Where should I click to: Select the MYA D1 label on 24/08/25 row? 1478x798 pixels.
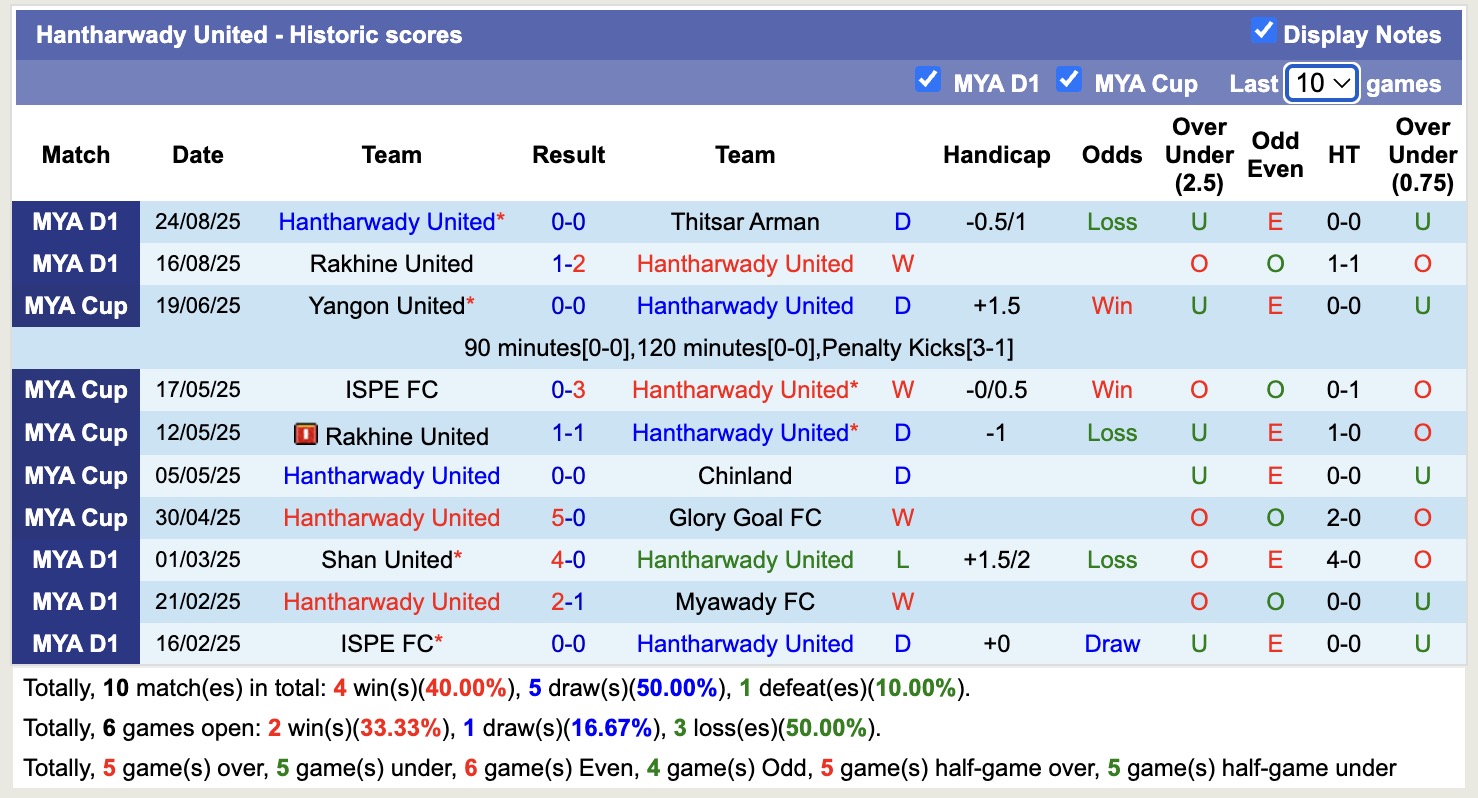coord(76,222)
